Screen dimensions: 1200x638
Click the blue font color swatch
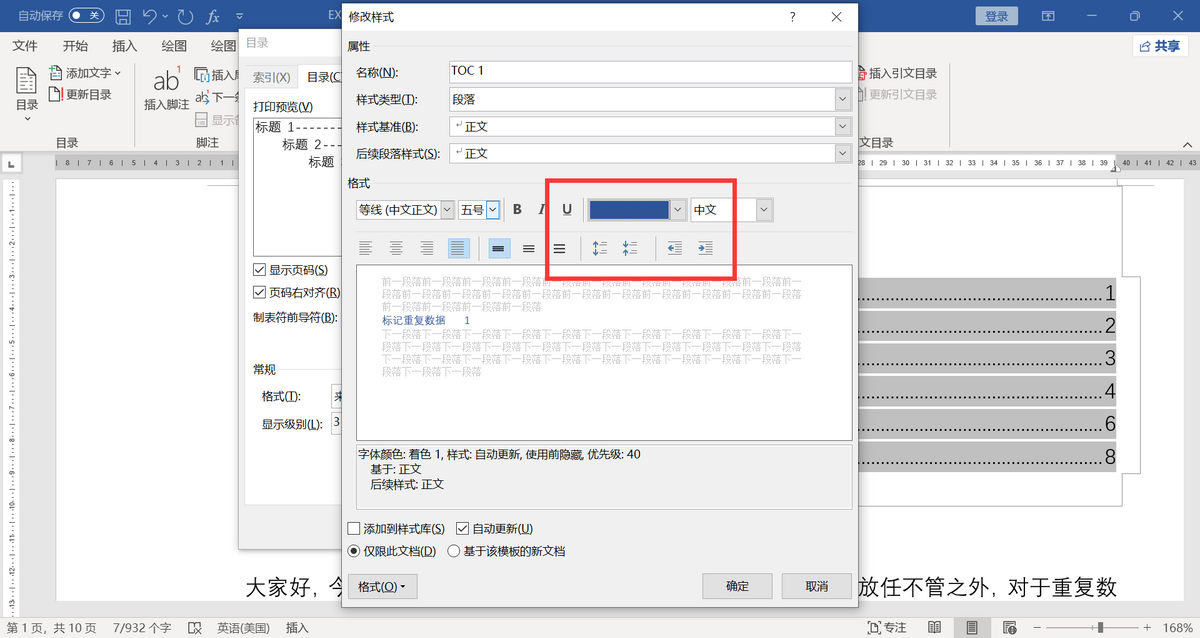628,209
